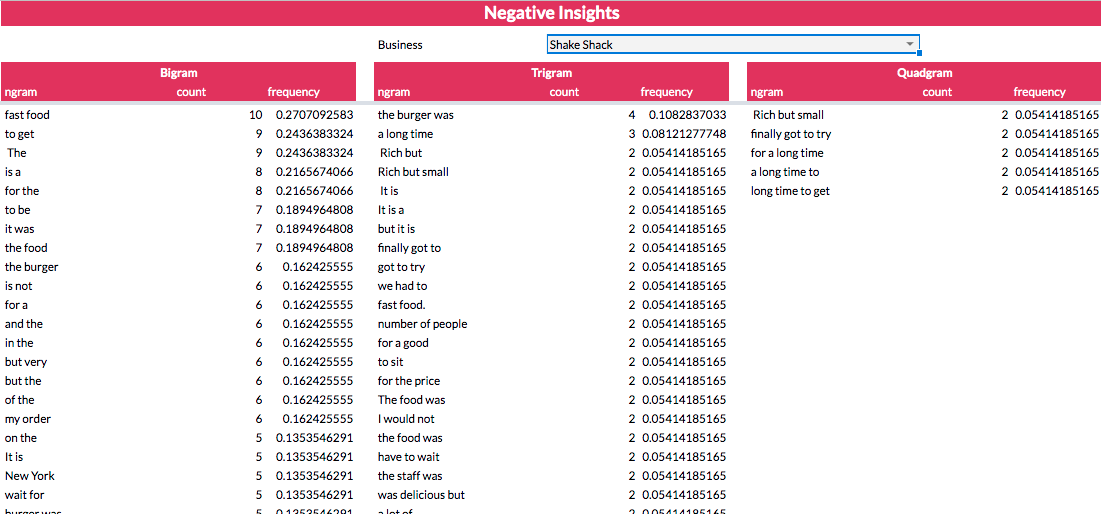Click the 'my order' bigram cell

coord(28,419)
